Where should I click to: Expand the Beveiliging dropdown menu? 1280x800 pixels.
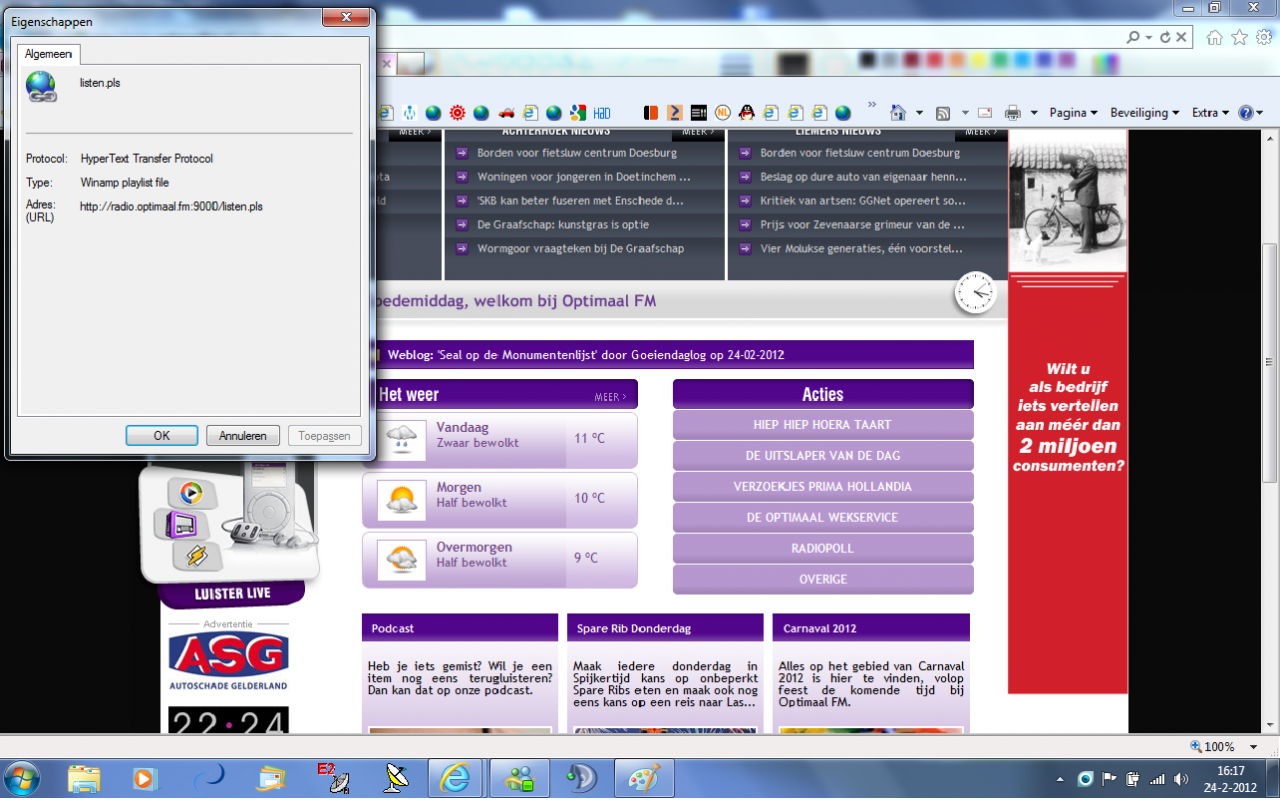(x=1145, y=113)
